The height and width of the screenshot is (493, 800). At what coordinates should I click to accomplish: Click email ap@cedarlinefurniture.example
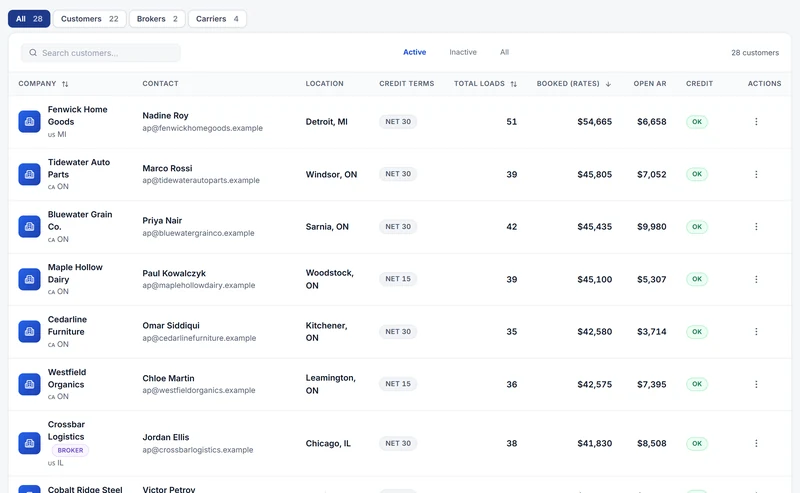pos(199,338)
